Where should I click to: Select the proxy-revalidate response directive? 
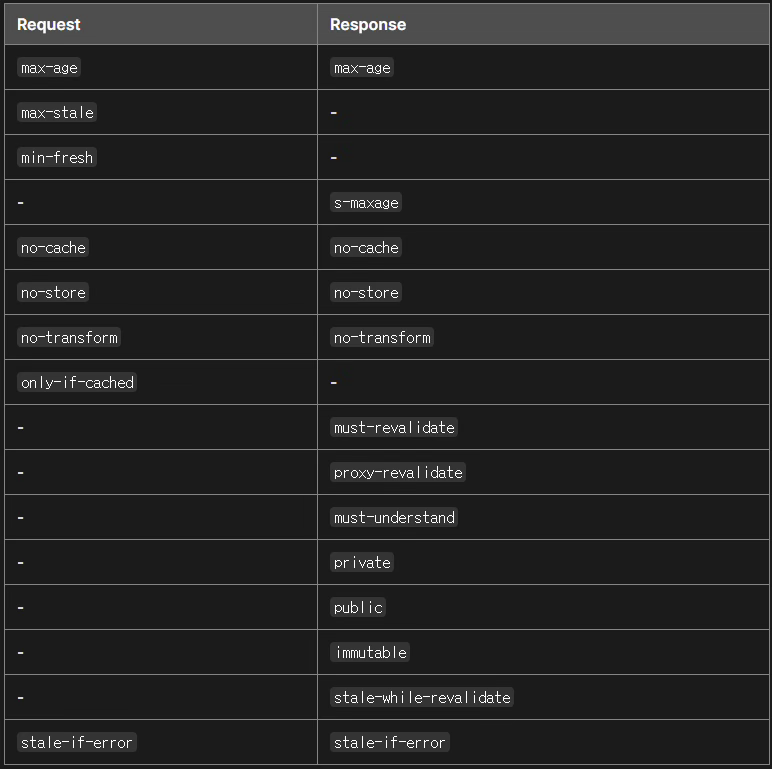click(x=398, y=473)
